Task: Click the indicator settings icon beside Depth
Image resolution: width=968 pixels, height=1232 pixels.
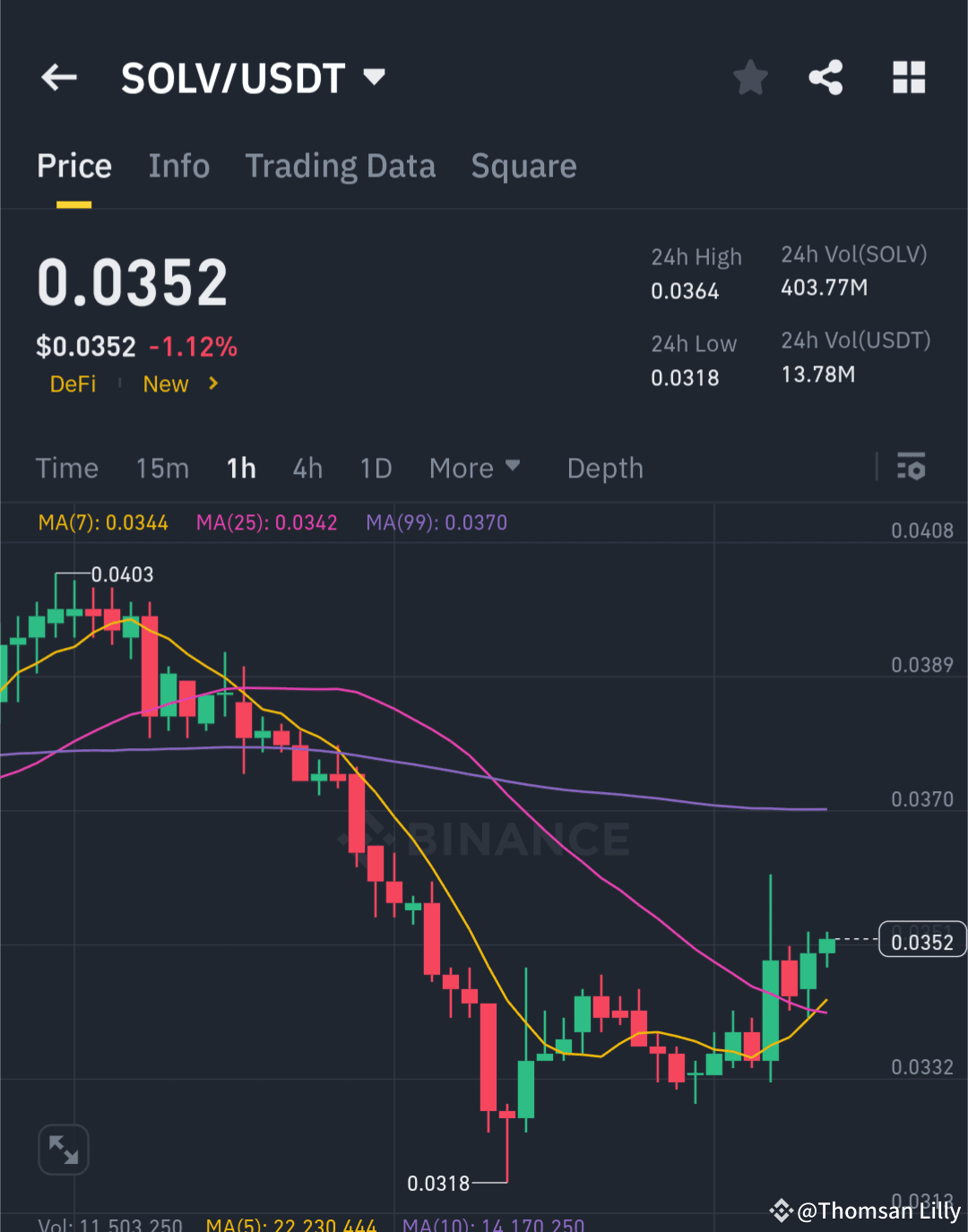Action: (911, 467)
